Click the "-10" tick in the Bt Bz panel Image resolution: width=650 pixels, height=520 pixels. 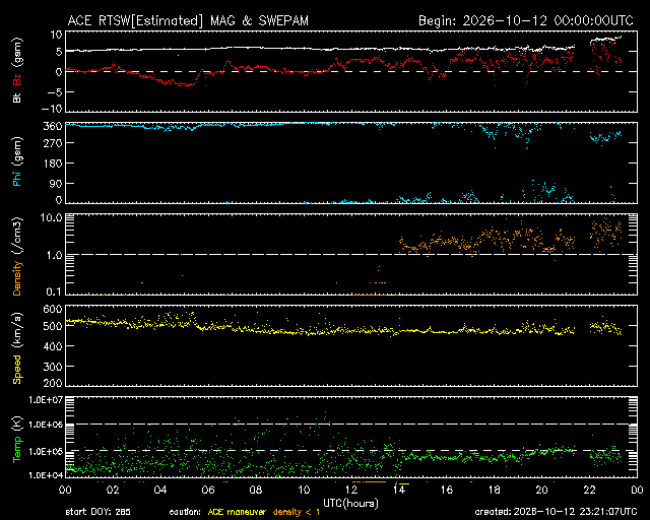point(52,109)
